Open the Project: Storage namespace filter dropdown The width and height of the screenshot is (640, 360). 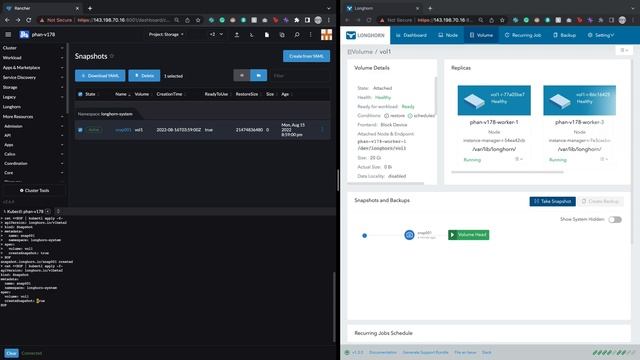[x=166, y=34]
